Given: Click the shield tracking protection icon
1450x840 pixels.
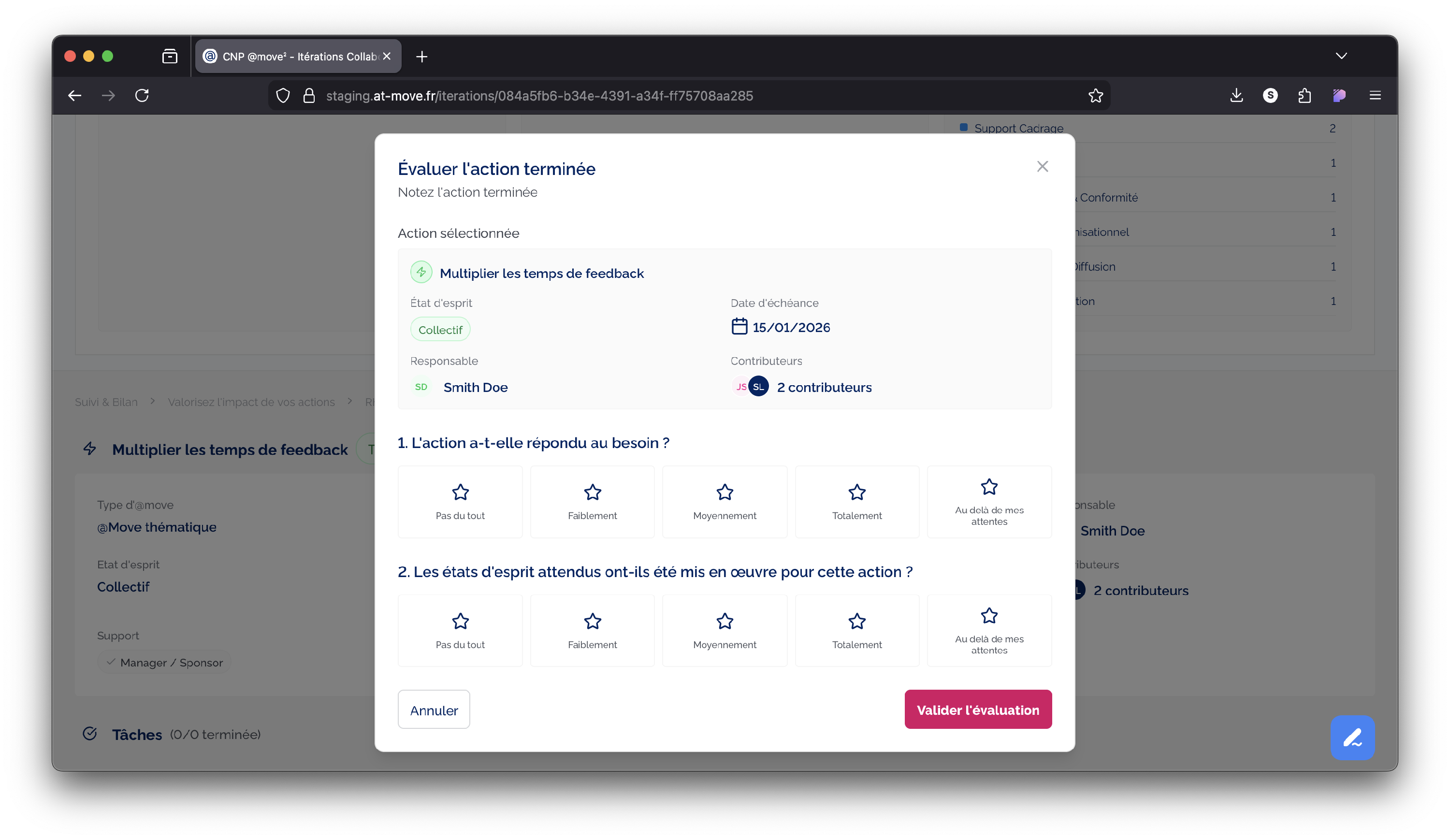Looking at the screenshot, I should 283,96.
